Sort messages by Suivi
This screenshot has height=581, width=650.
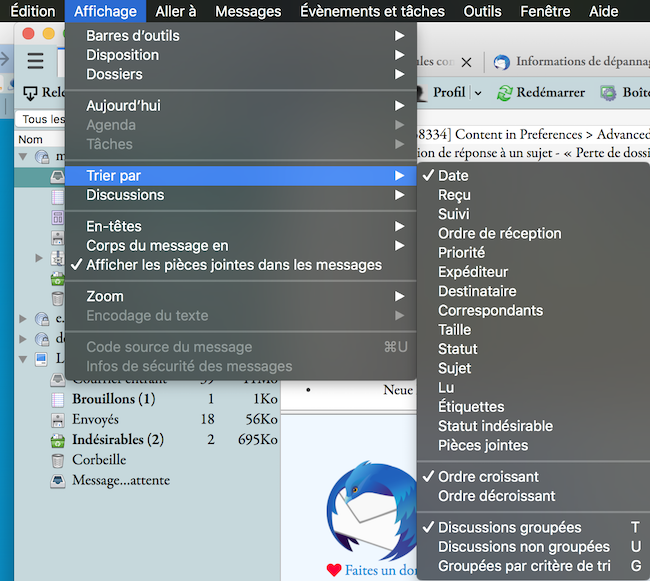(x=533, y=214)
